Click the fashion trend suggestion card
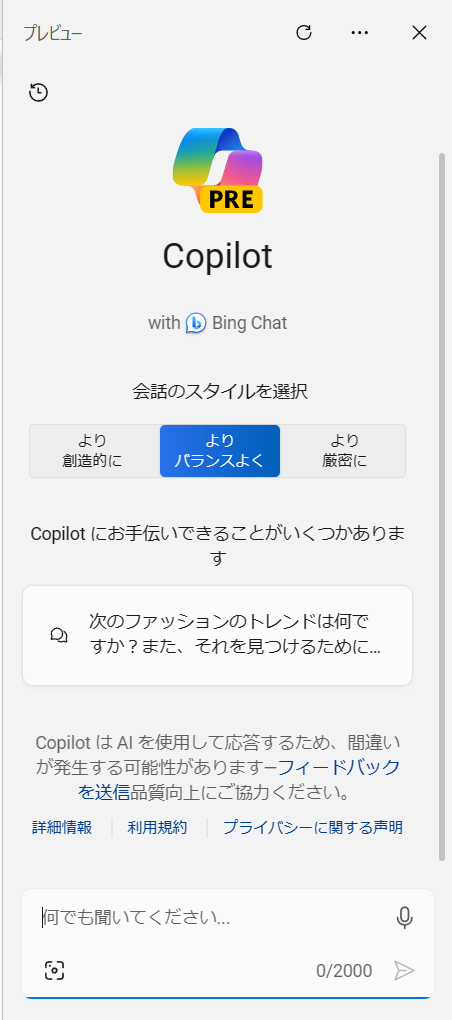This screenshot has width=452, height=1020. 217,636
